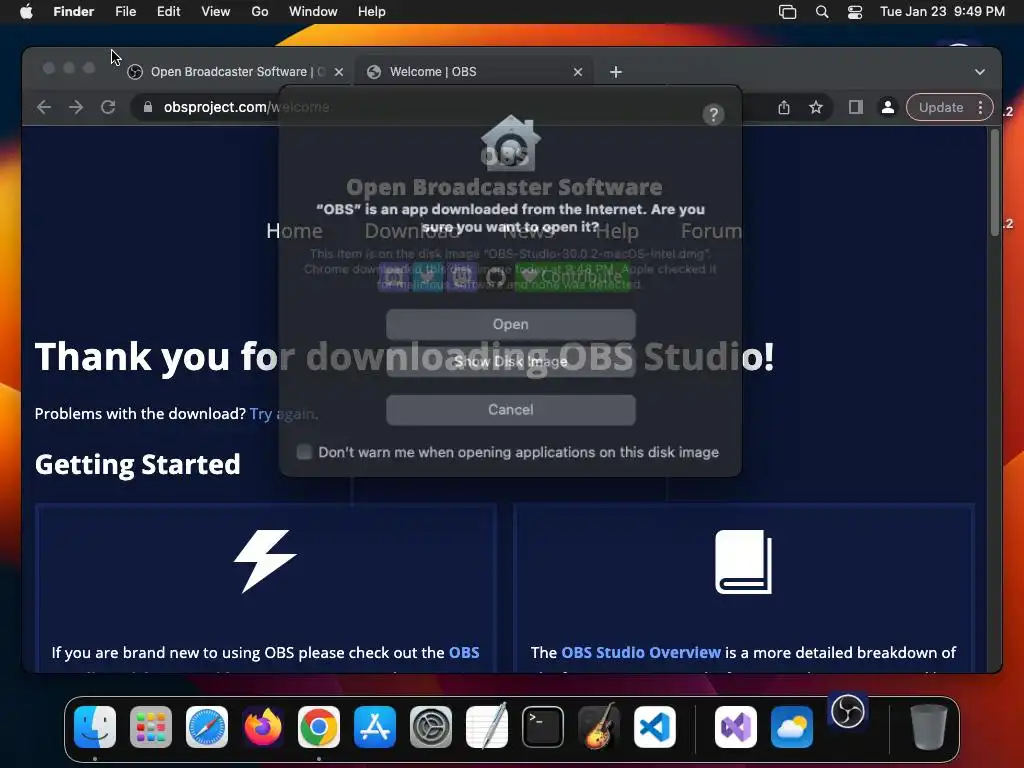The image size is (1024, 768).
Task: Go forward in Chrome
Action: coord(76,107)
